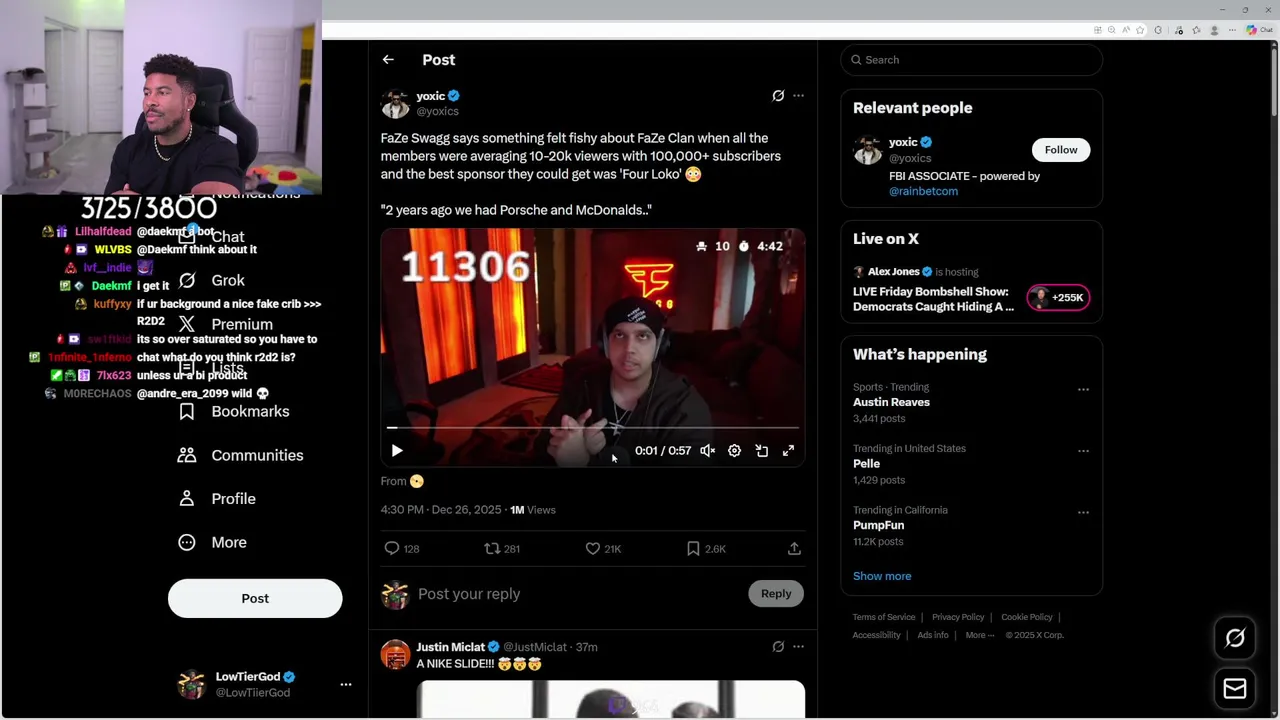Go back with the Post arrow
Image resolution: width=1280 pixels, height=720 pixels.
[x=388, y=60]
